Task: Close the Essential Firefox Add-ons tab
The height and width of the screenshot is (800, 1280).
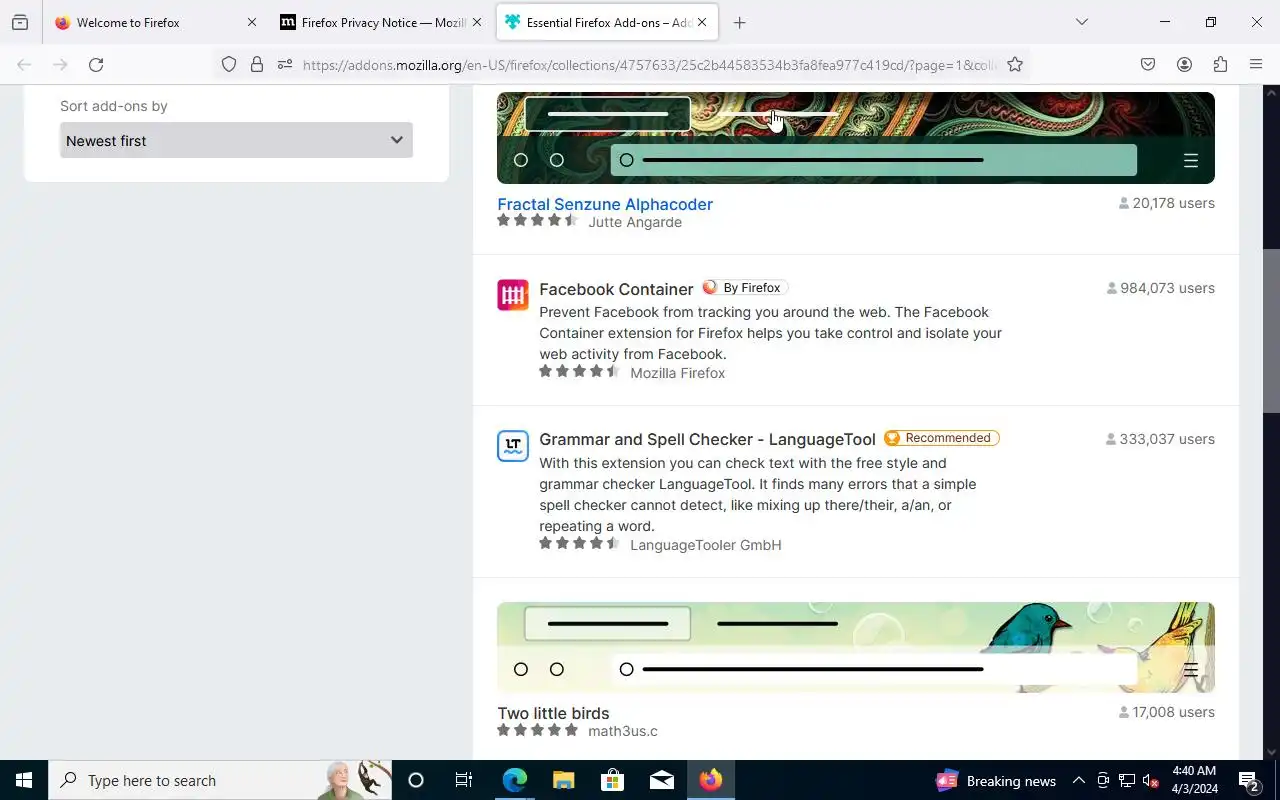Action: pyautogui.click(x=702, y=22)
